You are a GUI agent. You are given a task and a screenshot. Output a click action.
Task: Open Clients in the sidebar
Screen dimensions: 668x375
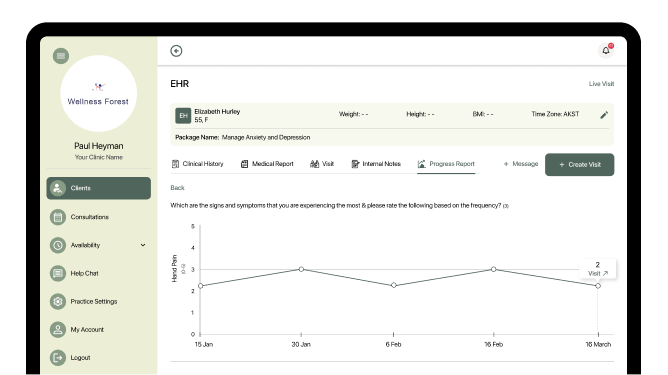pyautogui.click(x=98, y=188)
